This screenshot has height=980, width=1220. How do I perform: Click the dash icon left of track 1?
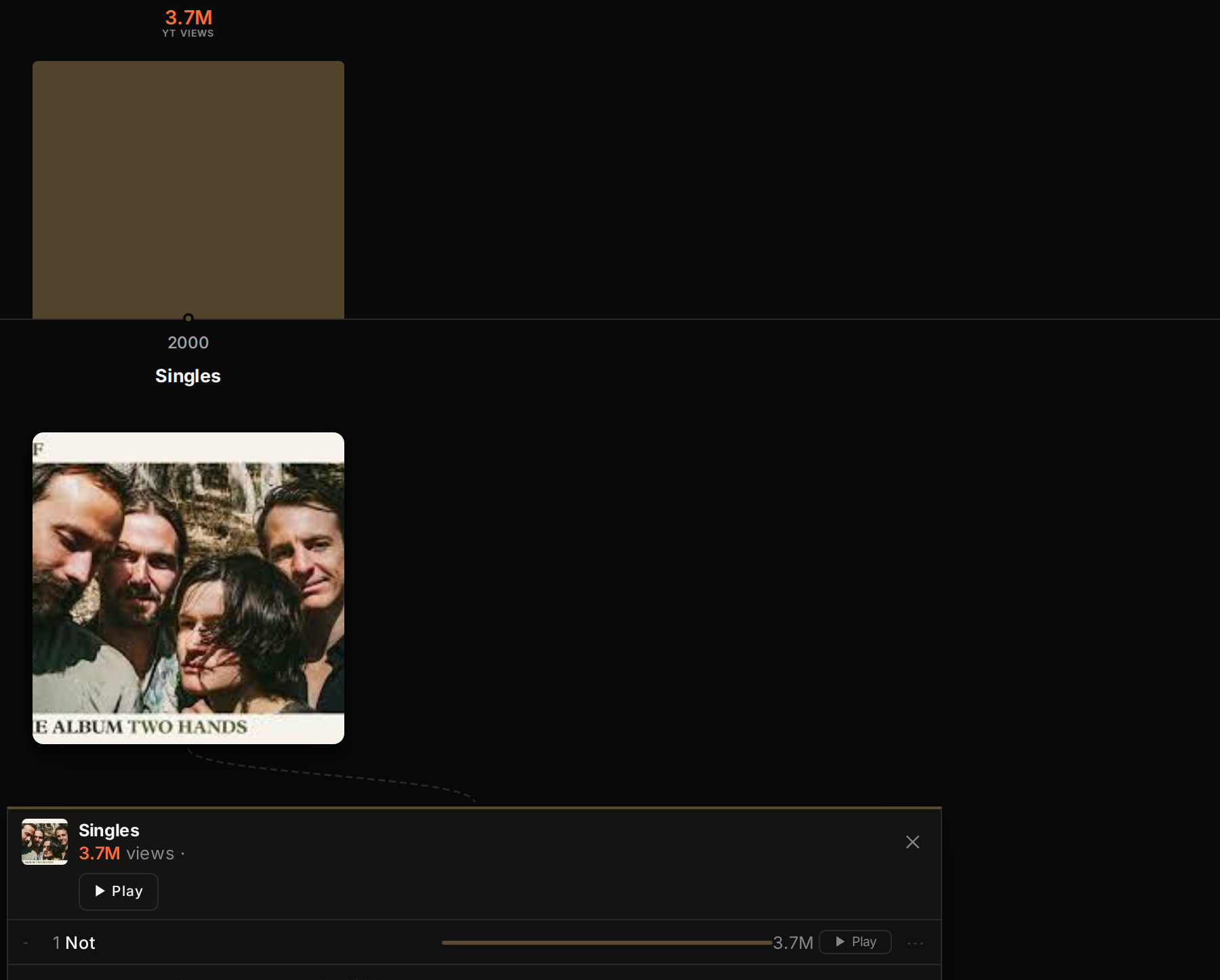[26, 943]
